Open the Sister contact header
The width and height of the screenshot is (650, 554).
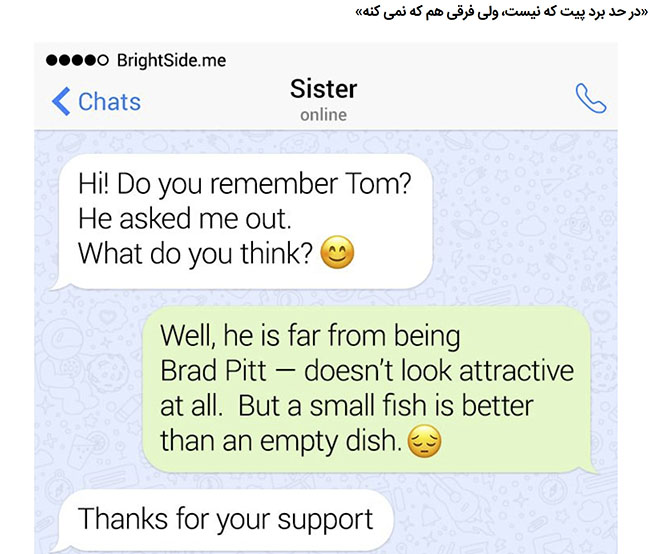323,89
